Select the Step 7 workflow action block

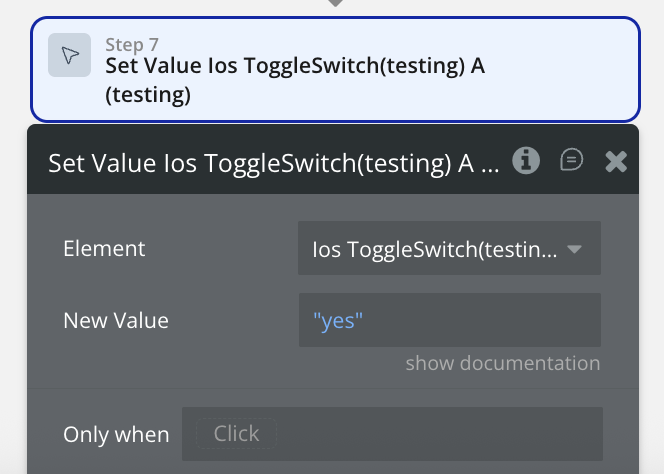[335, 69]
